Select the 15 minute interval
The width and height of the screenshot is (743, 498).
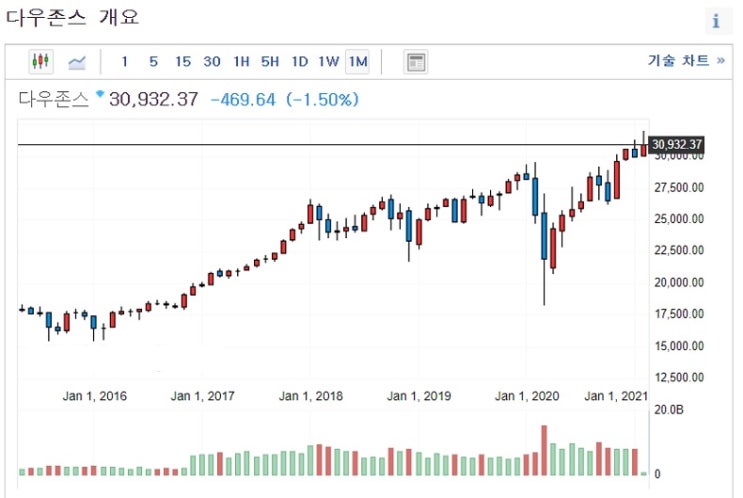click(x=182, y=62)
